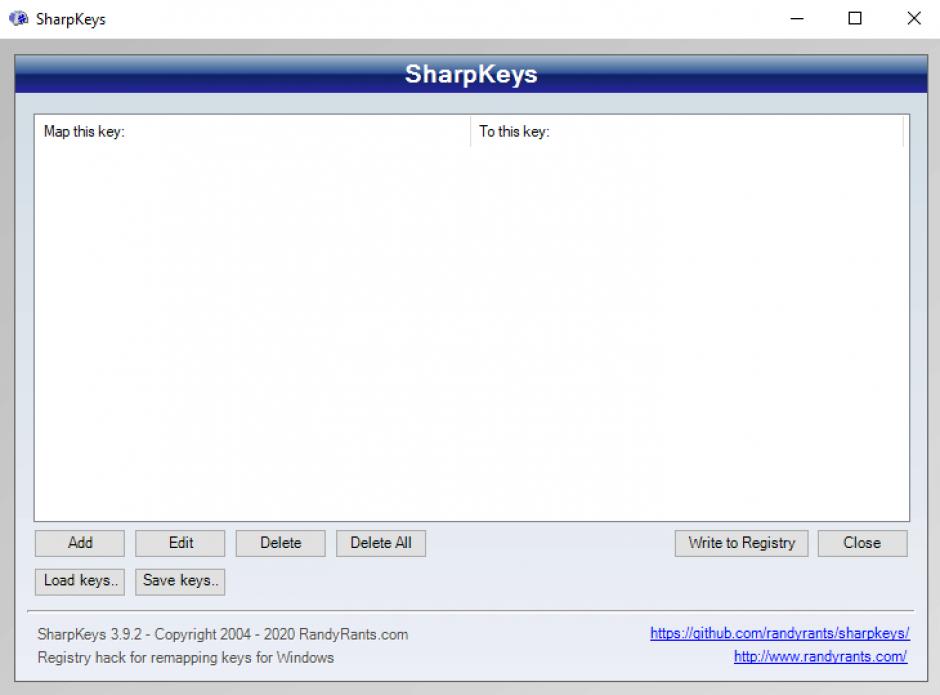Close the window using the title bar X
This screenshot has width=940, height=695.
[x=913, y=19]
